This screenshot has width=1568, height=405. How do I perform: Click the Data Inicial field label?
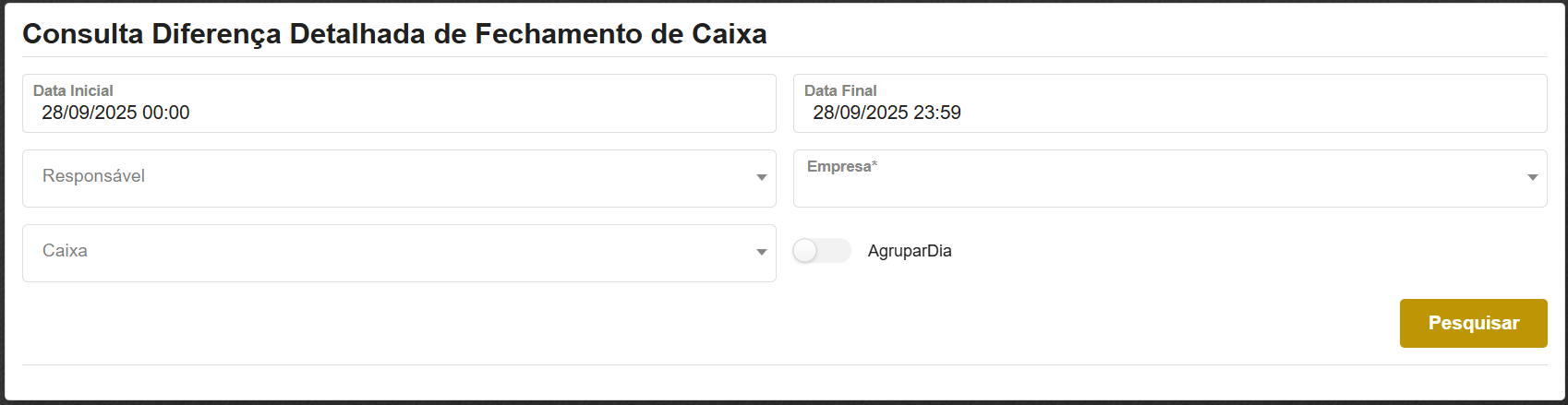coord(73,90)
